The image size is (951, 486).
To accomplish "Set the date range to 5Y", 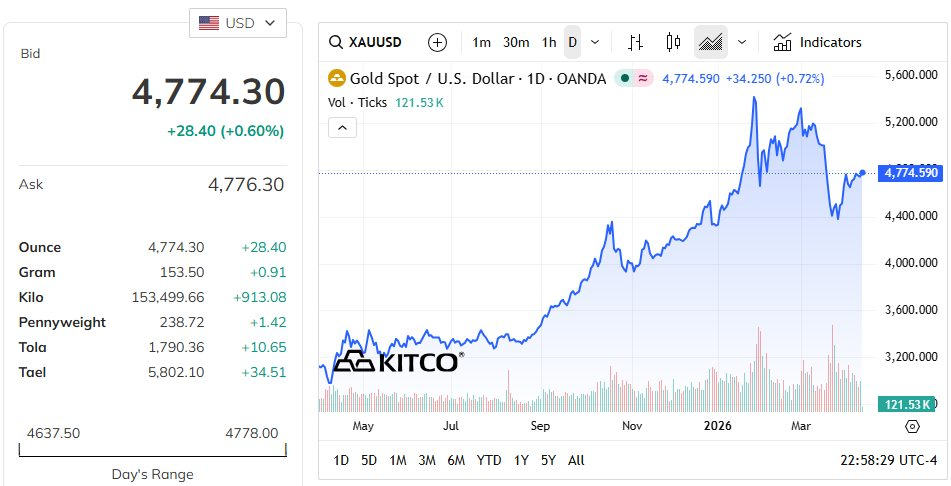I will tap(548, 460).
